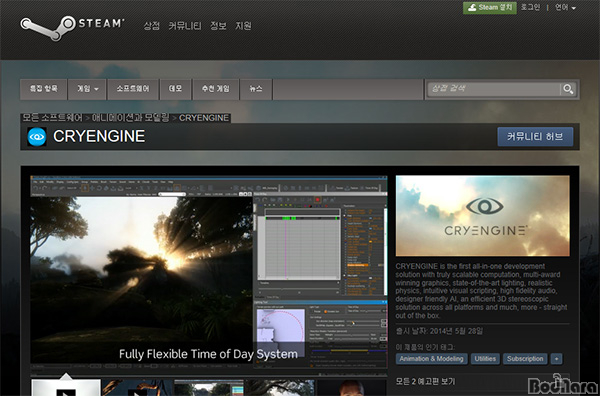
Task: Click the CRYENGINE eye app icon
Action: pos(37,137)
